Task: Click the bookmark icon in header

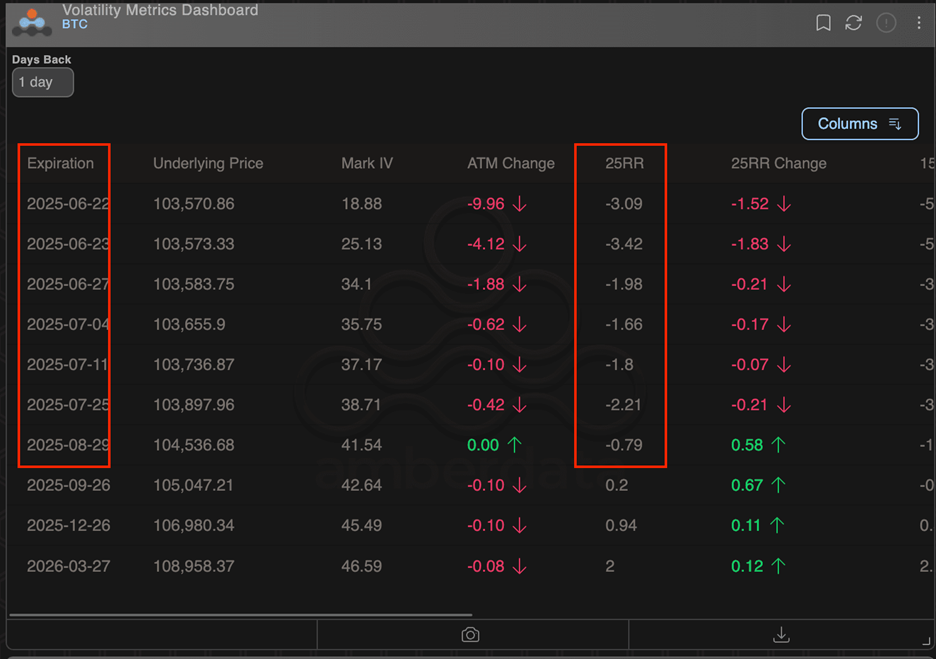Action: [x=823, y=23]
